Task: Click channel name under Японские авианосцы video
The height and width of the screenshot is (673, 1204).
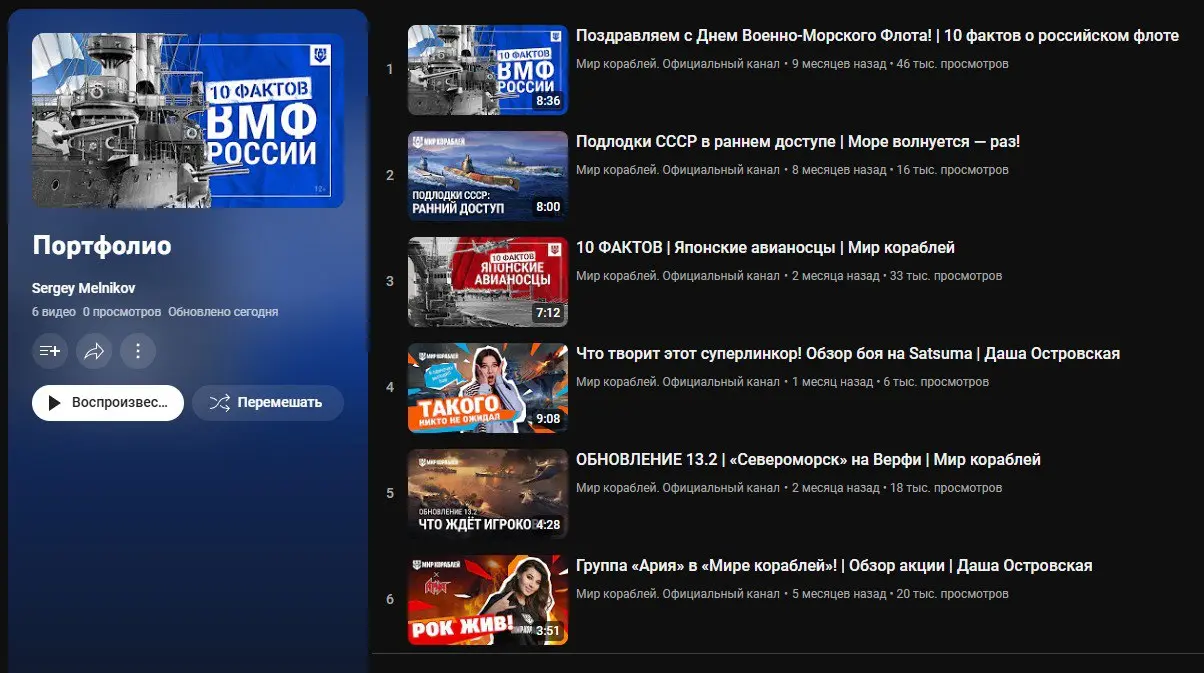Action: point(678,276)
